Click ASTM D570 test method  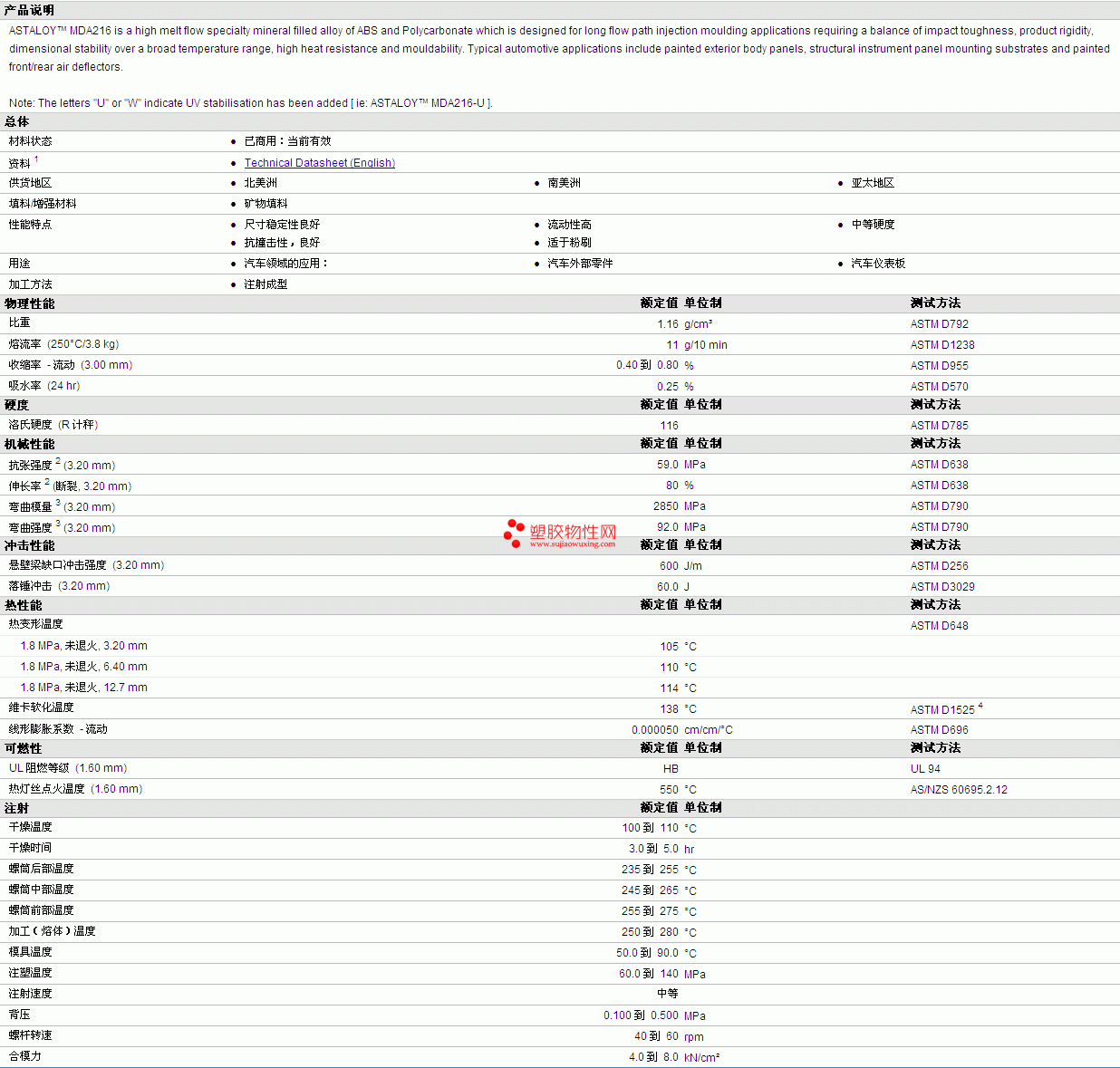click(940, 387)
